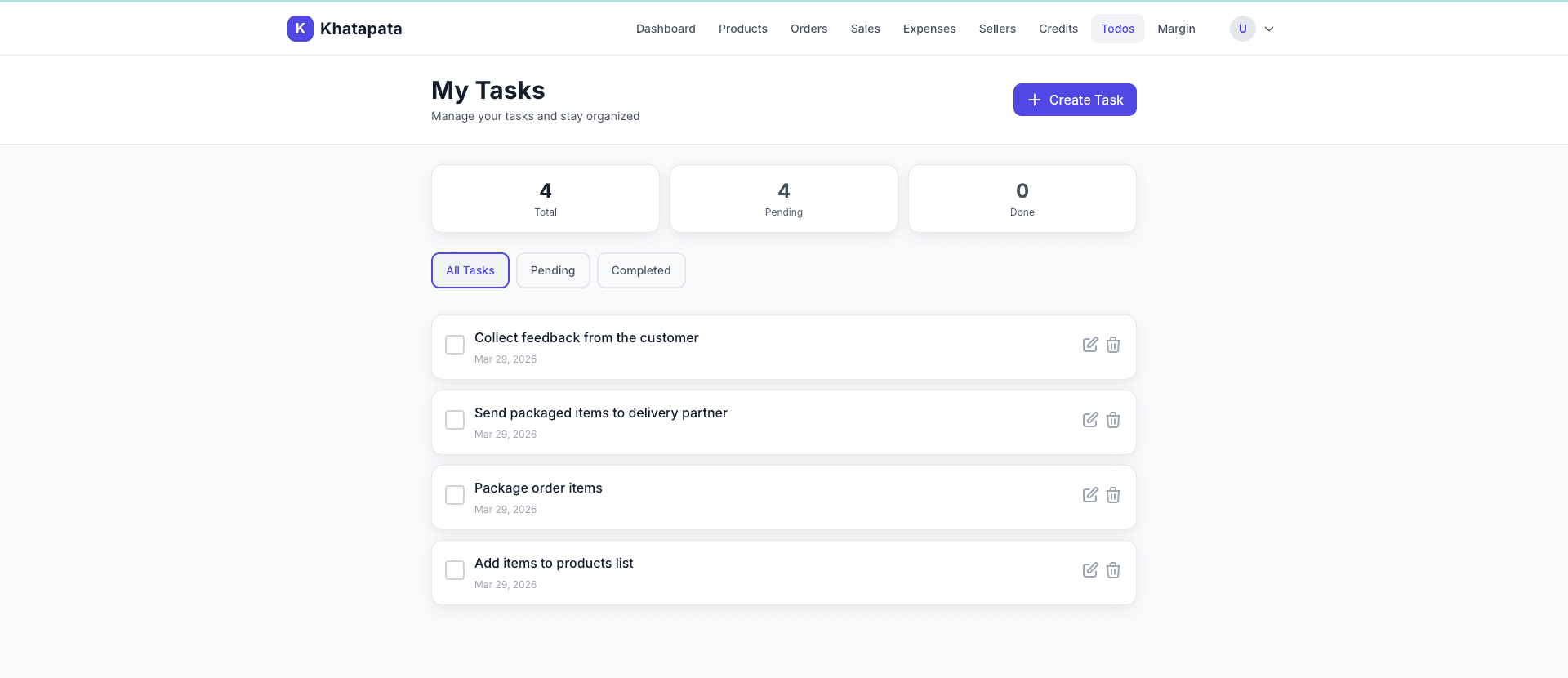Image resolution: width=1568 pixels, height=678 pixels.
Task: Open the Orders section
Action: pos(808,29)
